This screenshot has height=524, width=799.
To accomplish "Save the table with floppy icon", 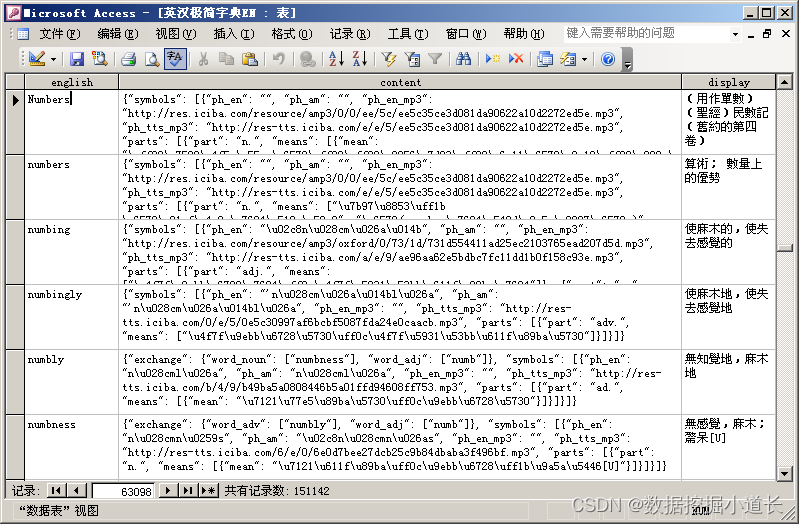I will (x=77, y=59).
